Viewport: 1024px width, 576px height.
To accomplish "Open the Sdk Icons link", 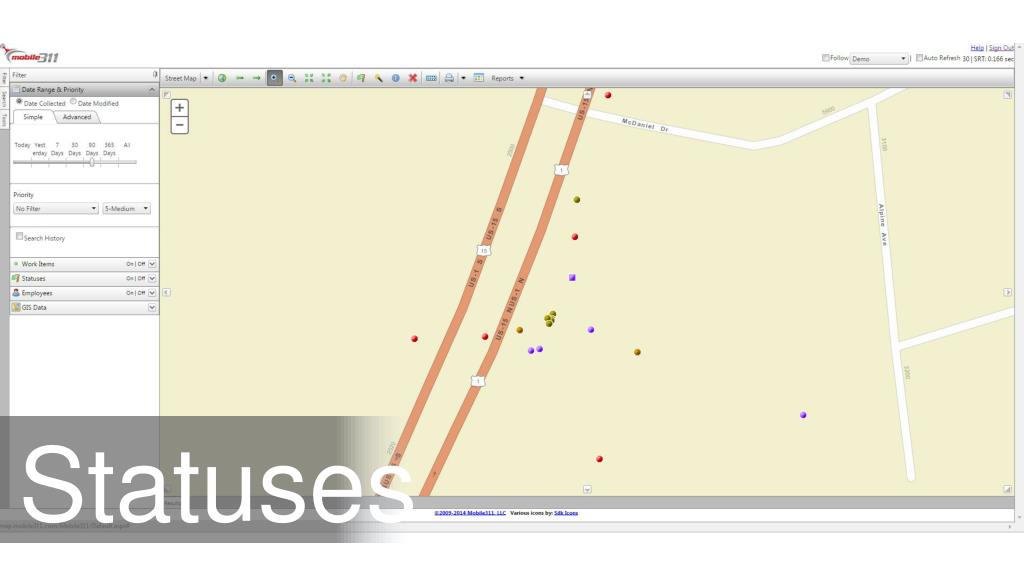I will coord(566,513).
